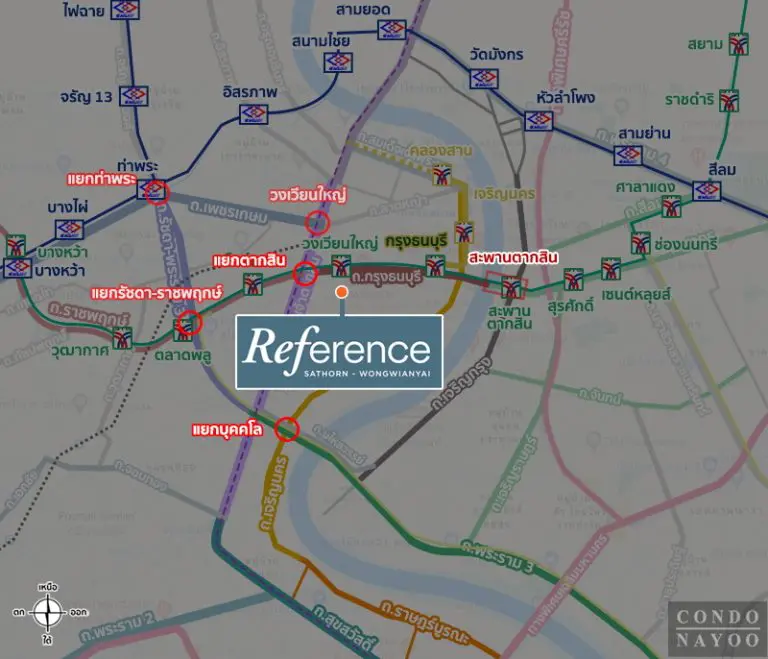Click the กรุงธนบุรี BTS station icon
The width and height of the screenshot is (768, 659).
[435, 266]
